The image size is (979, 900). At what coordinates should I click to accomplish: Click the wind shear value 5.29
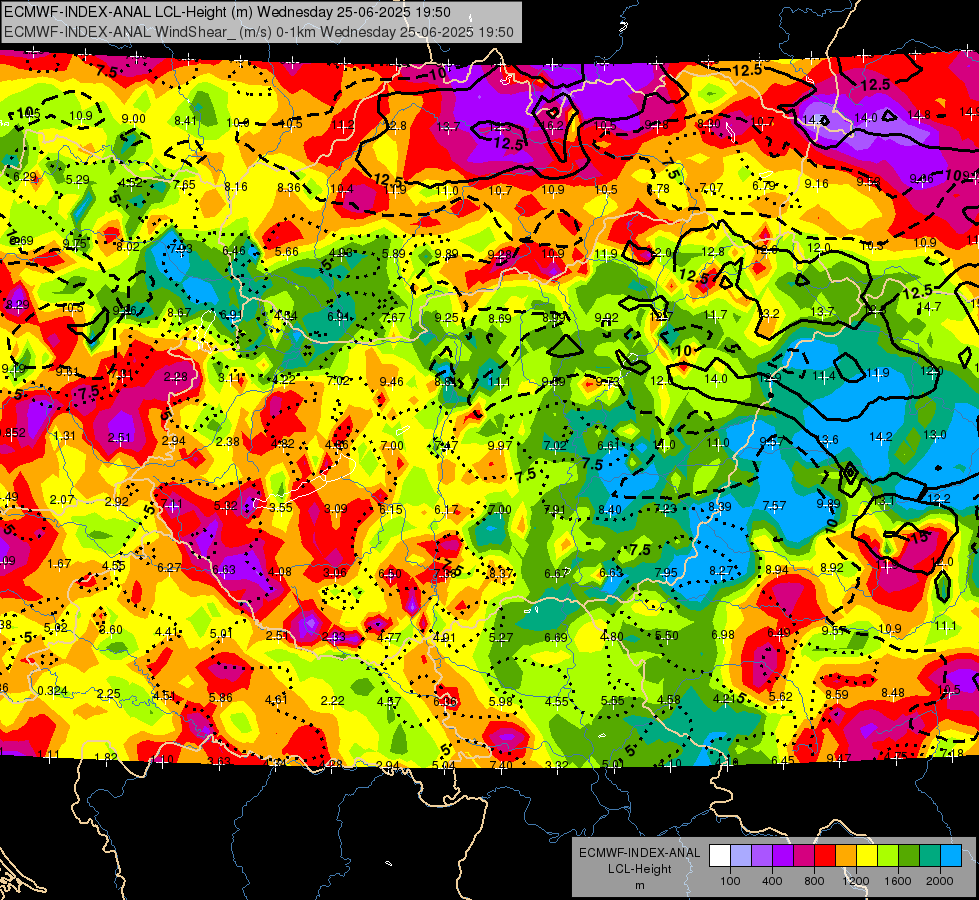pyautogui.click(x=77, y=179)
